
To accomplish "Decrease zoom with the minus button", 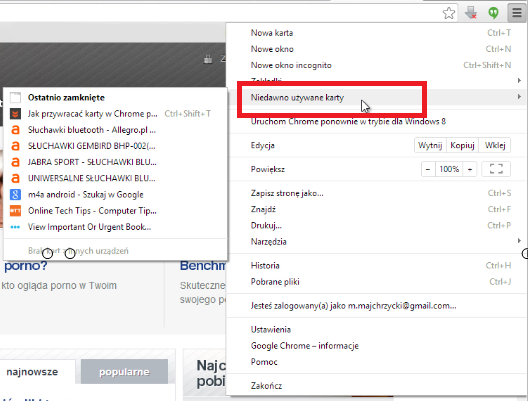I will (x=428, y=169).
